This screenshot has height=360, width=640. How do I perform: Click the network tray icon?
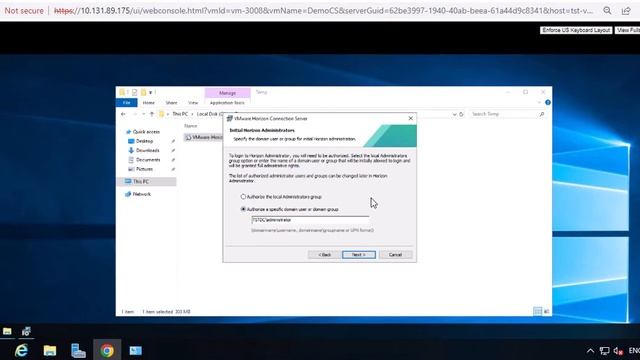(604, 351)
